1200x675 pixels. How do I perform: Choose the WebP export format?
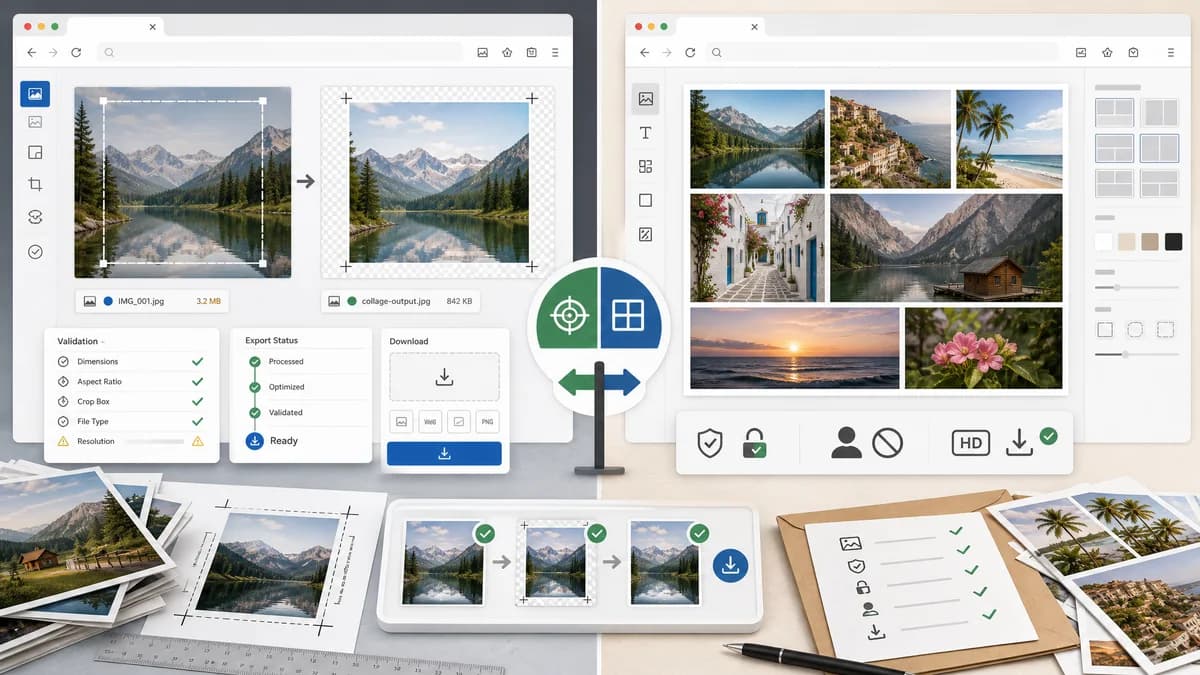tap(430, 422)
